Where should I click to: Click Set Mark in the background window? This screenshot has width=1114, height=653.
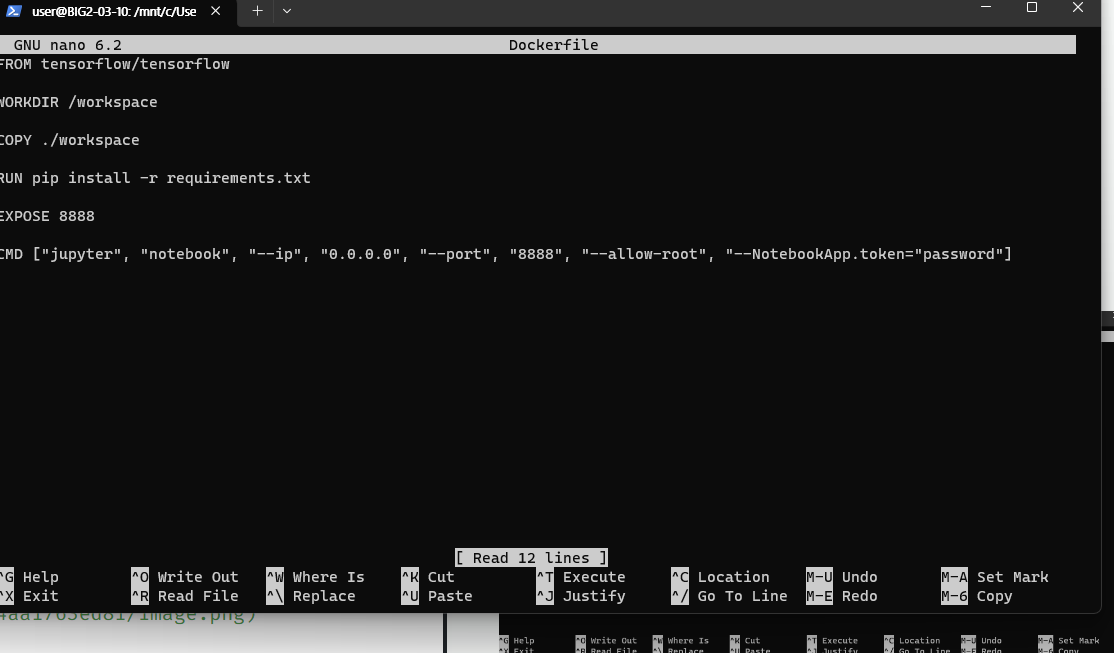point(1069,640)
